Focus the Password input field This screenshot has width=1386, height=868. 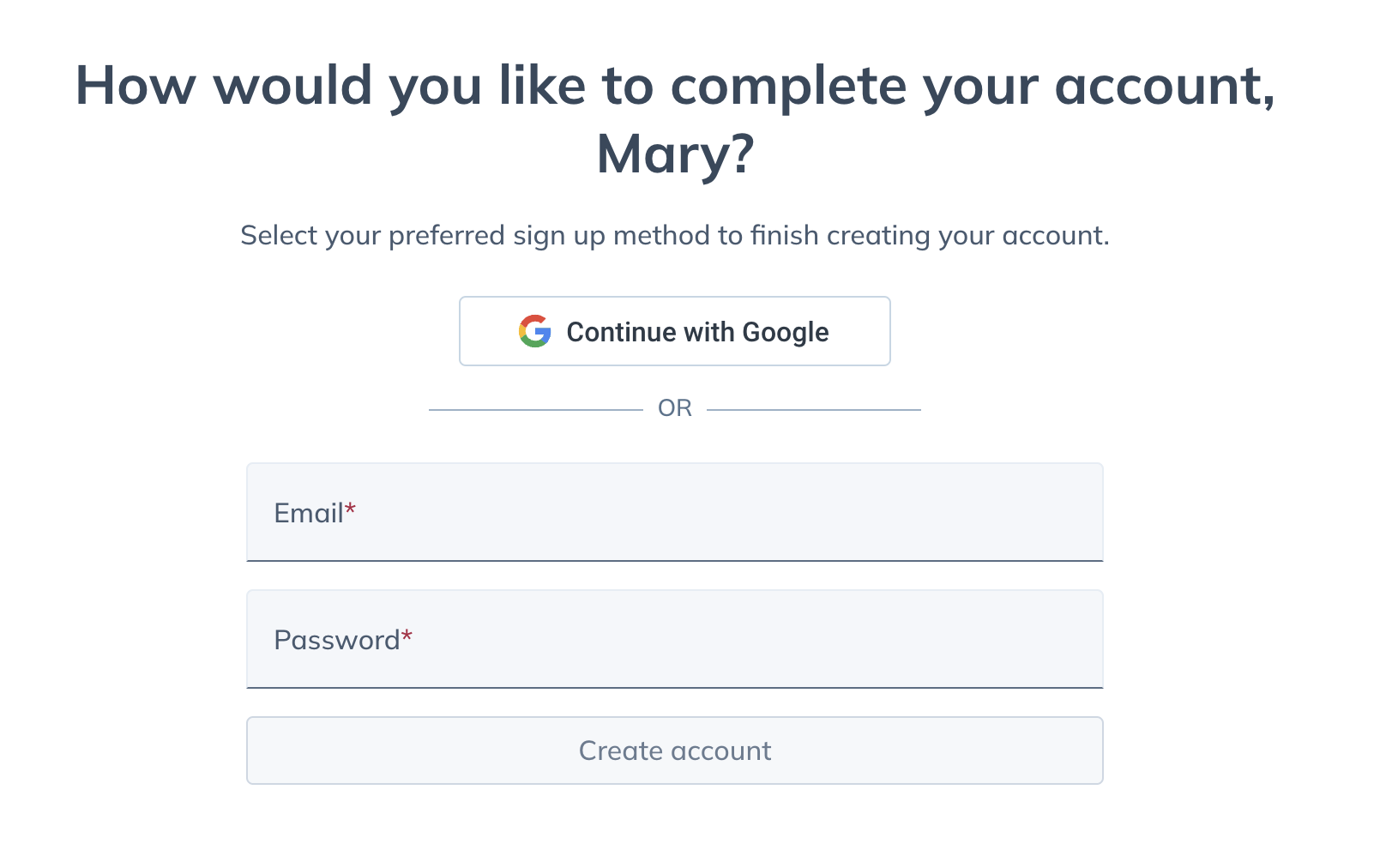[675, 639]
